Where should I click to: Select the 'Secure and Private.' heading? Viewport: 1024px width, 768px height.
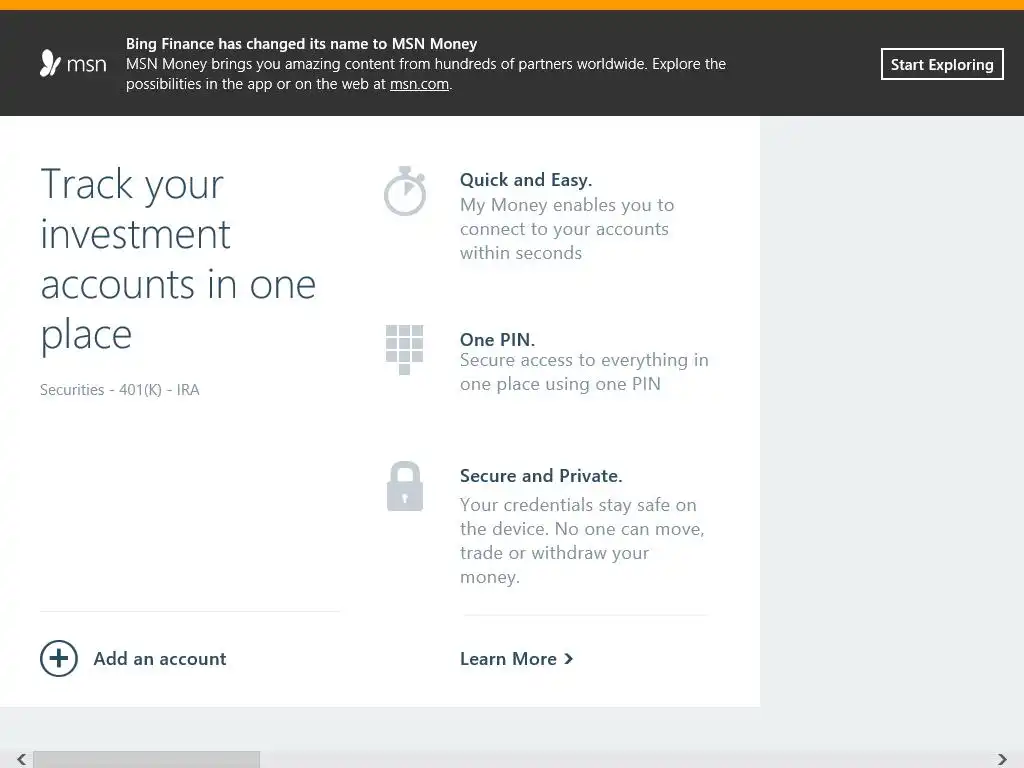[x=541, y=475]
